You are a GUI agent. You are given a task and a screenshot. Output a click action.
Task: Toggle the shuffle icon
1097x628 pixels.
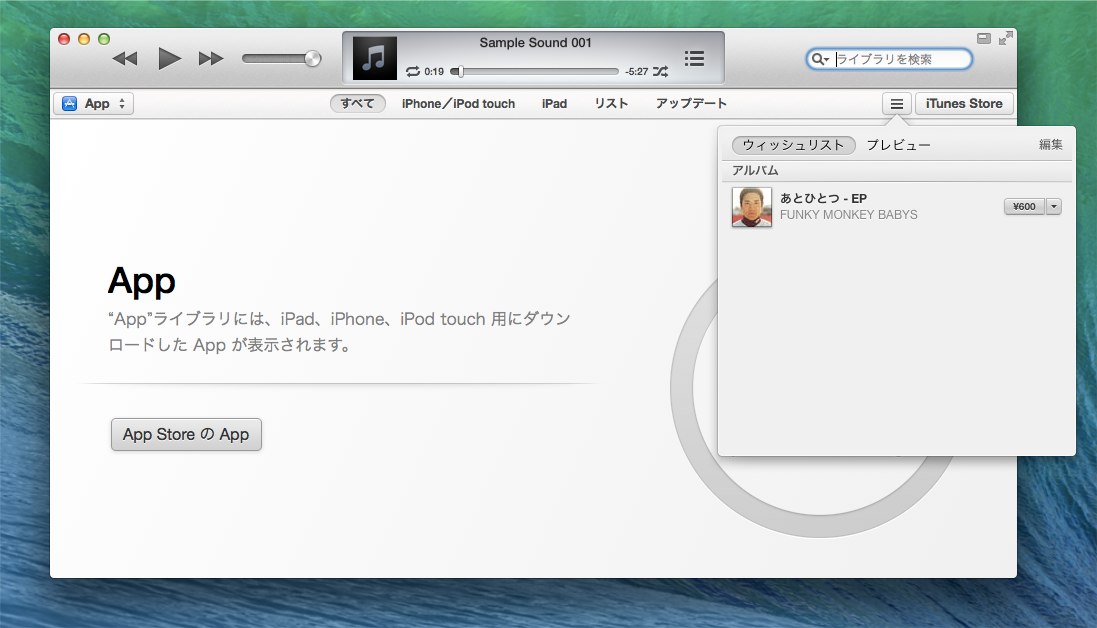[x=660, y=71]
